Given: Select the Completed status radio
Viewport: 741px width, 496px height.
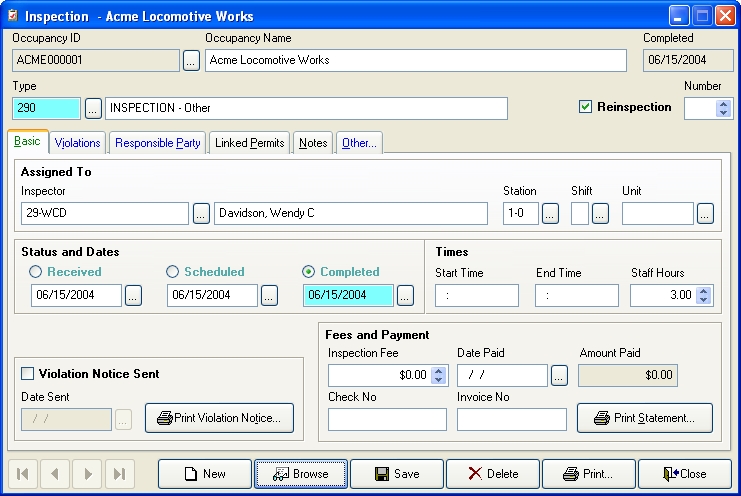Looking at the screenshot, I should tap(308, 272).
